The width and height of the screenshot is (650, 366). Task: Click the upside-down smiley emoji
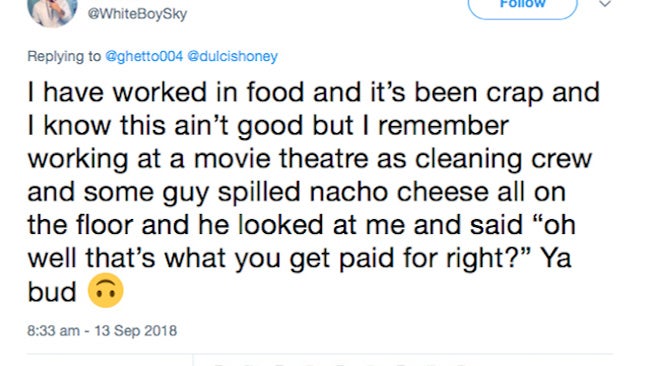coord(106,291)
